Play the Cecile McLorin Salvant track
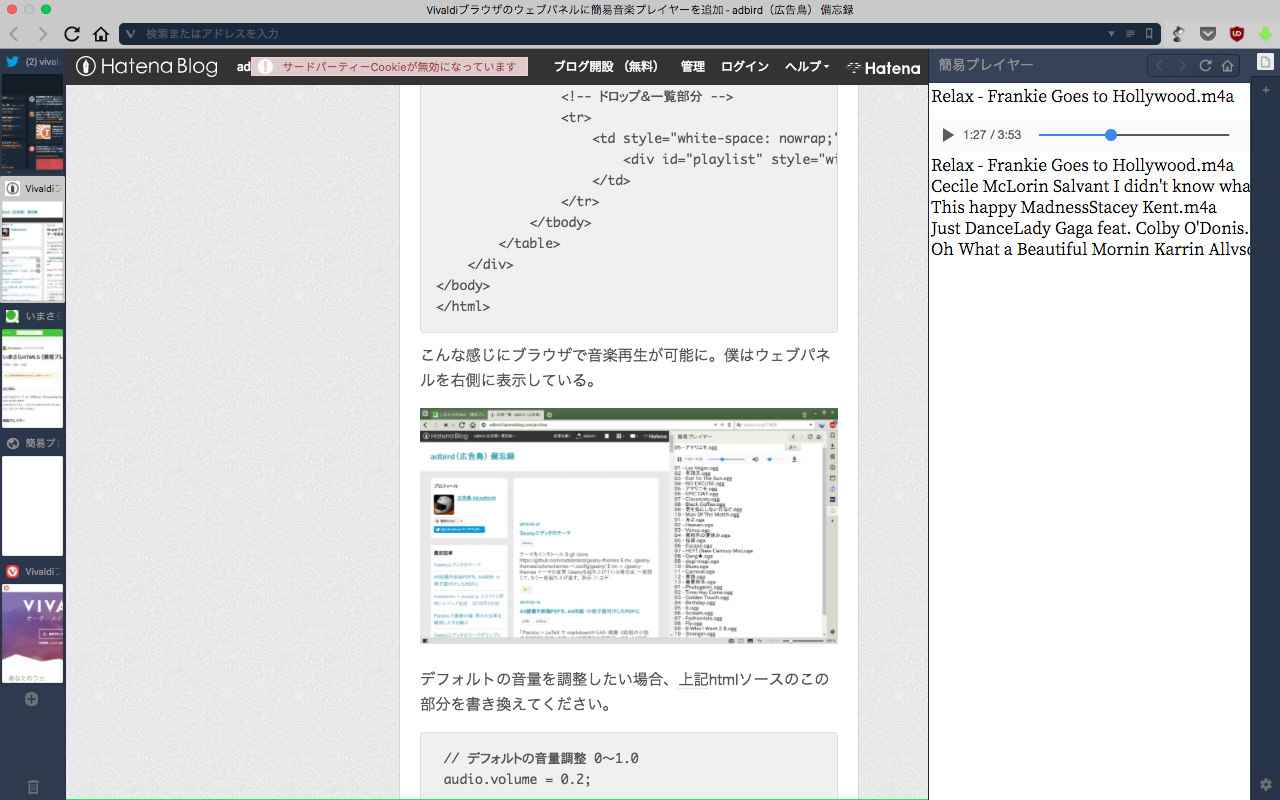 pos(1090,186)
